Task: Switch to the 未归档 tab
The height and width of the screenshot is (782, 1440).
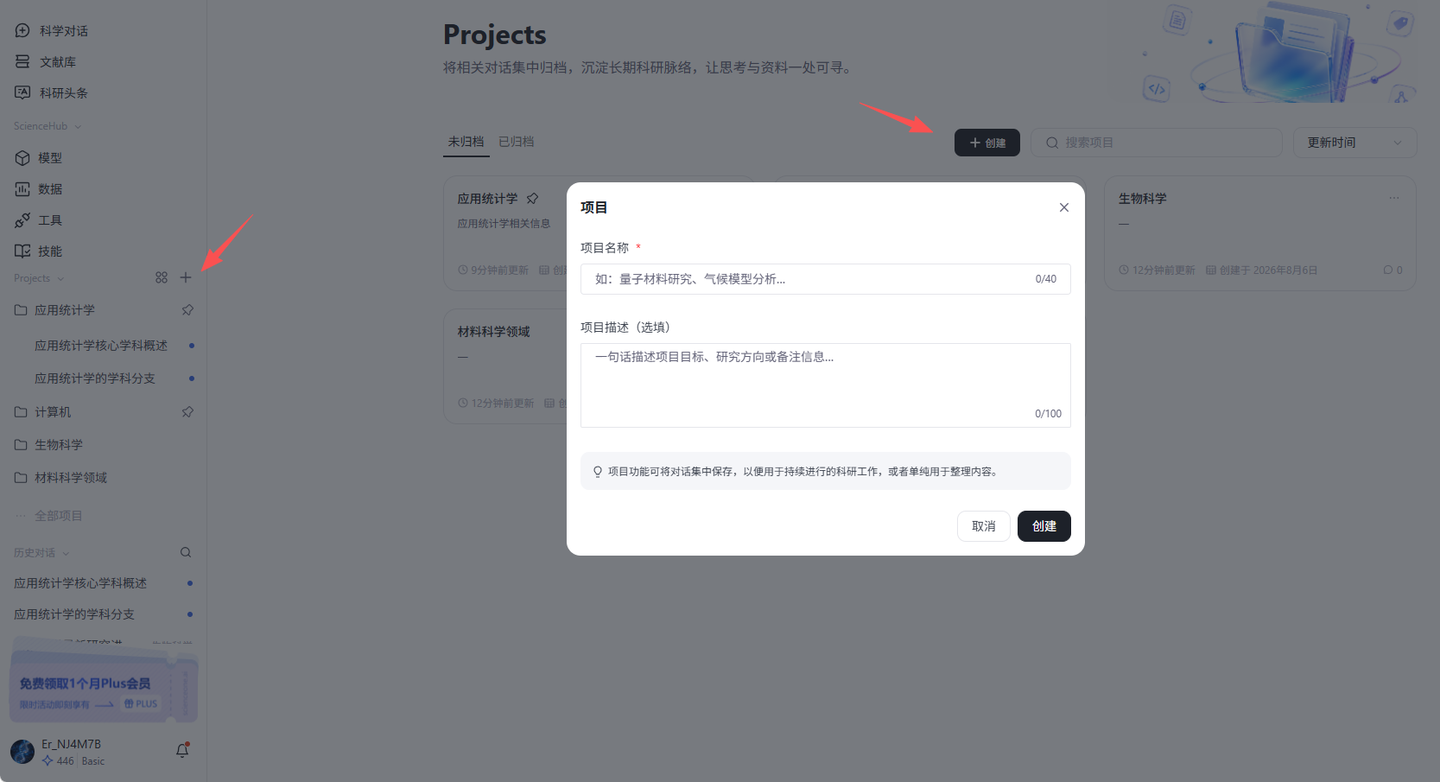Action: [x=466, y=142]
